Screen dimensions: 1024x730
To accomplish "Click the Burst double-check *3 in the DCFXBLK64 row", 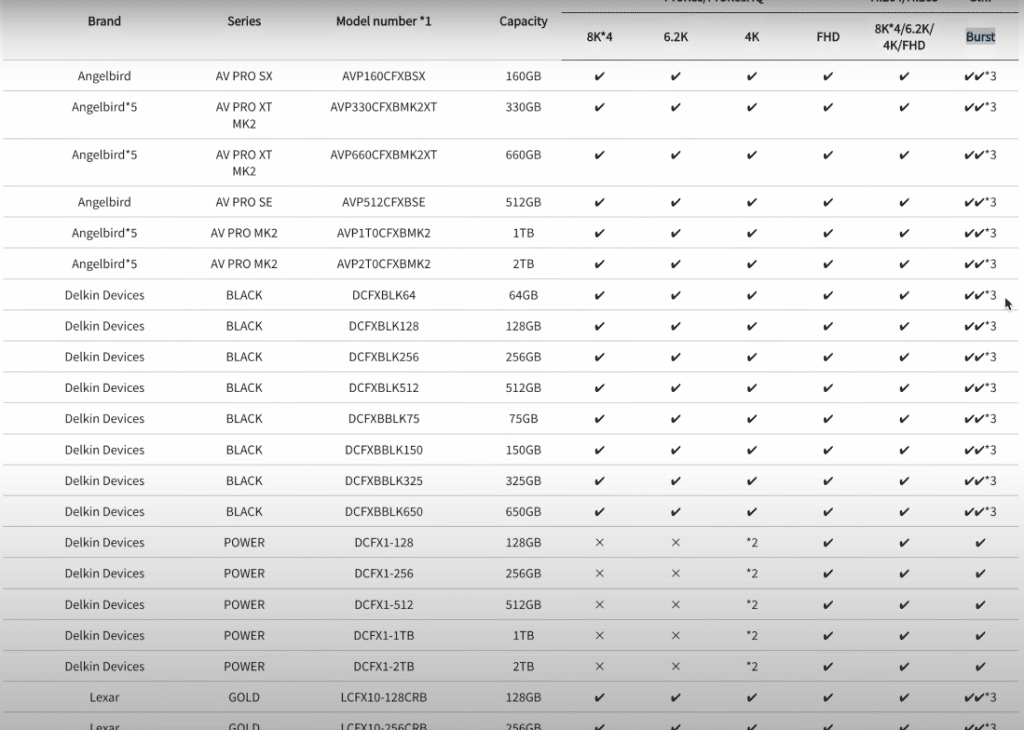I will [x=980, y=295].
